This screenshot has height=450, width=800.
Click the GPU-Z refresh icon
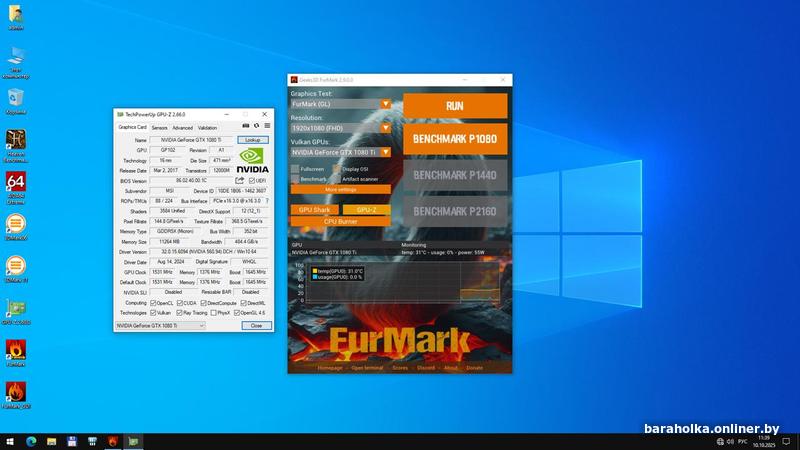[x=256, y=126]
